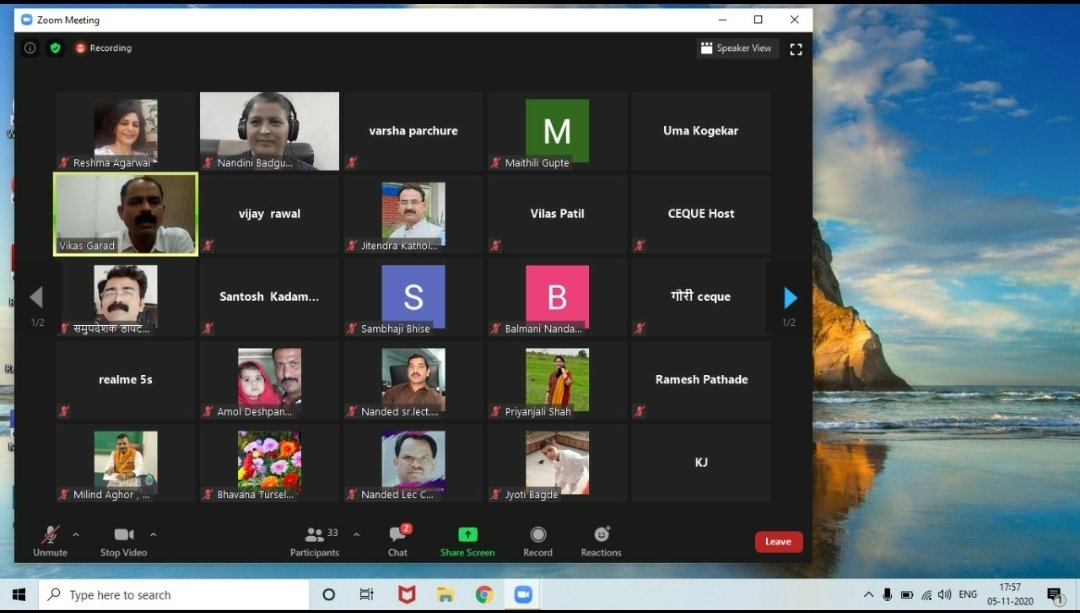Select Vilas Patil tile
The height and width of the screenshot is (613, 1080).
pos(557,214)
